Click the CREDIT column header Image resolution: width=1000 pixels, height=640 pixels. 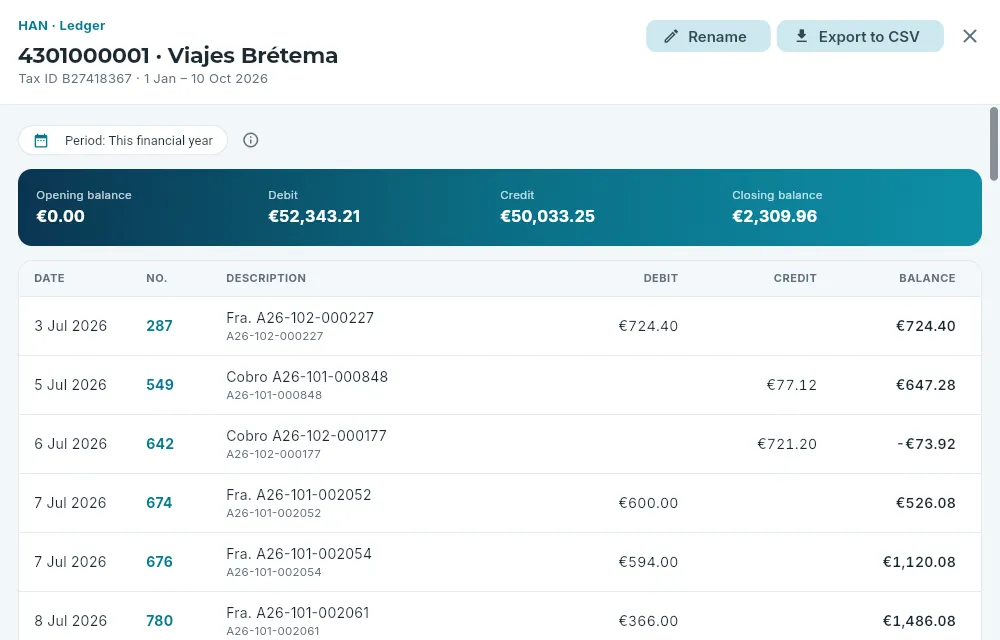(795, 278)
